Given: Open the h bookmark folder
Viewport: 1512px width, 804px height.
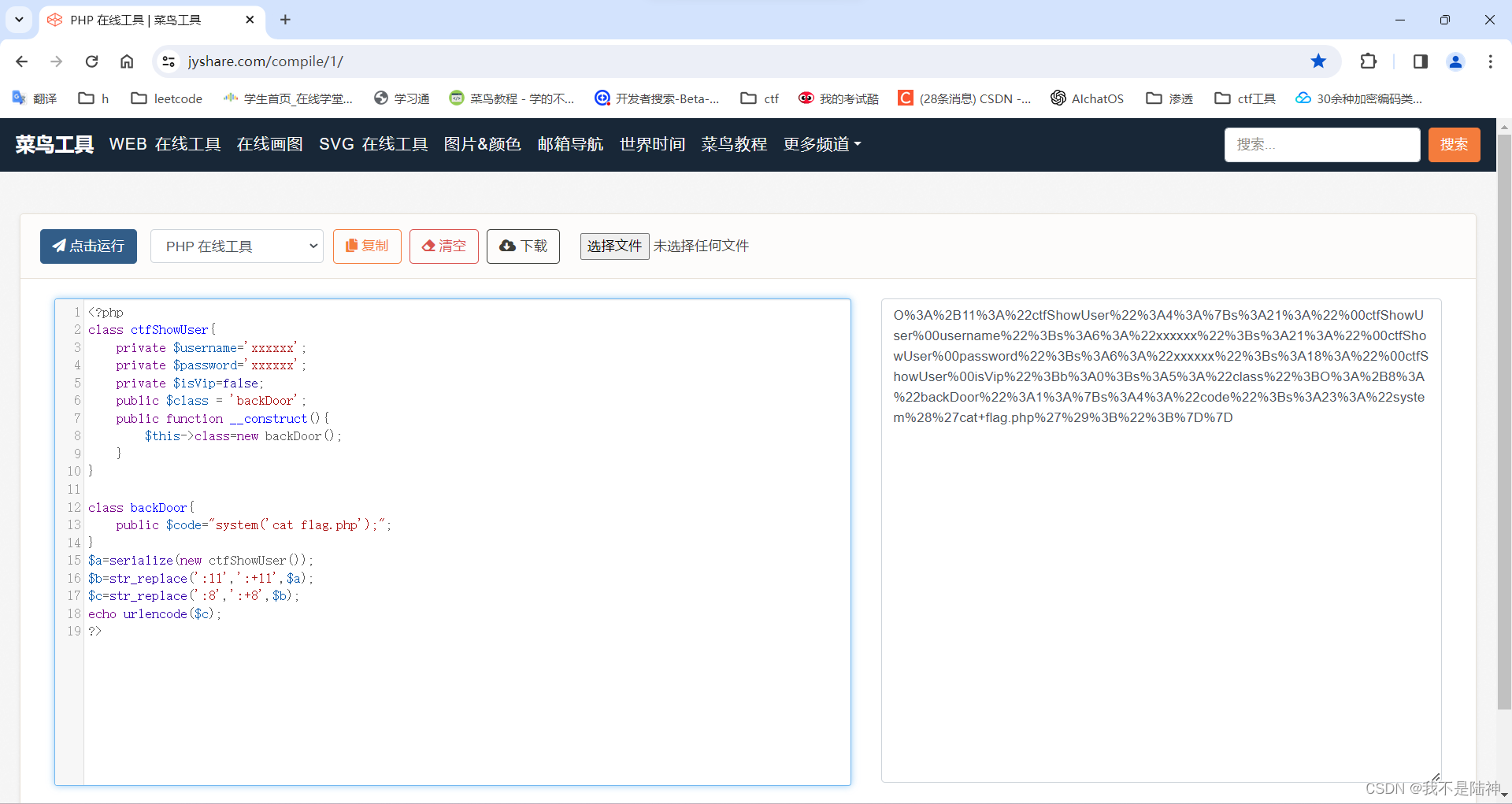Looking at the screenshot, I should click(93, 98).
